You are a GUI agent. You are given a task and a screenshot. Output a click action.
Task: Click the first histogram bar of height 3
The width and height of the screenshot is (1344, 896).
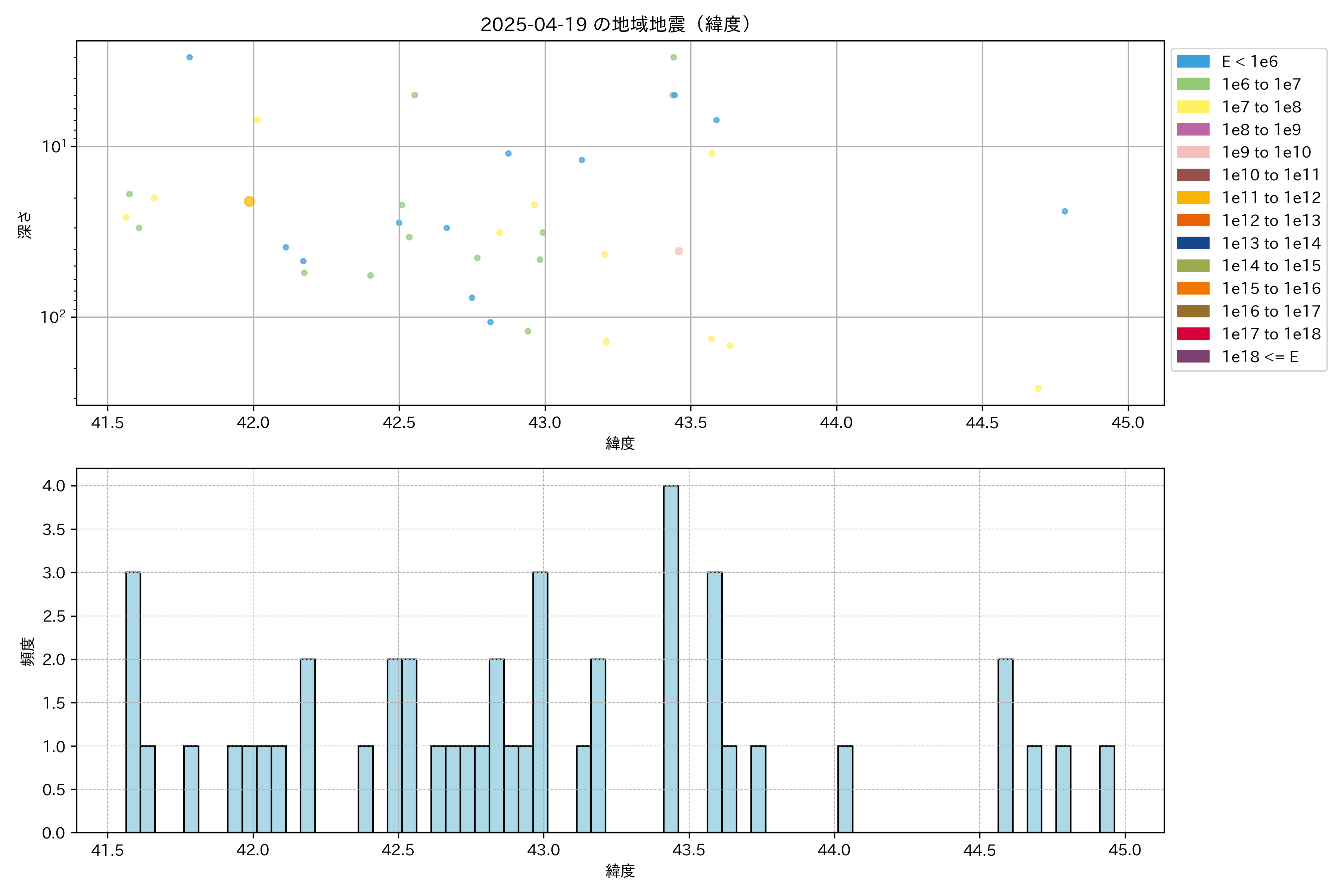click(x=133, y=702)
